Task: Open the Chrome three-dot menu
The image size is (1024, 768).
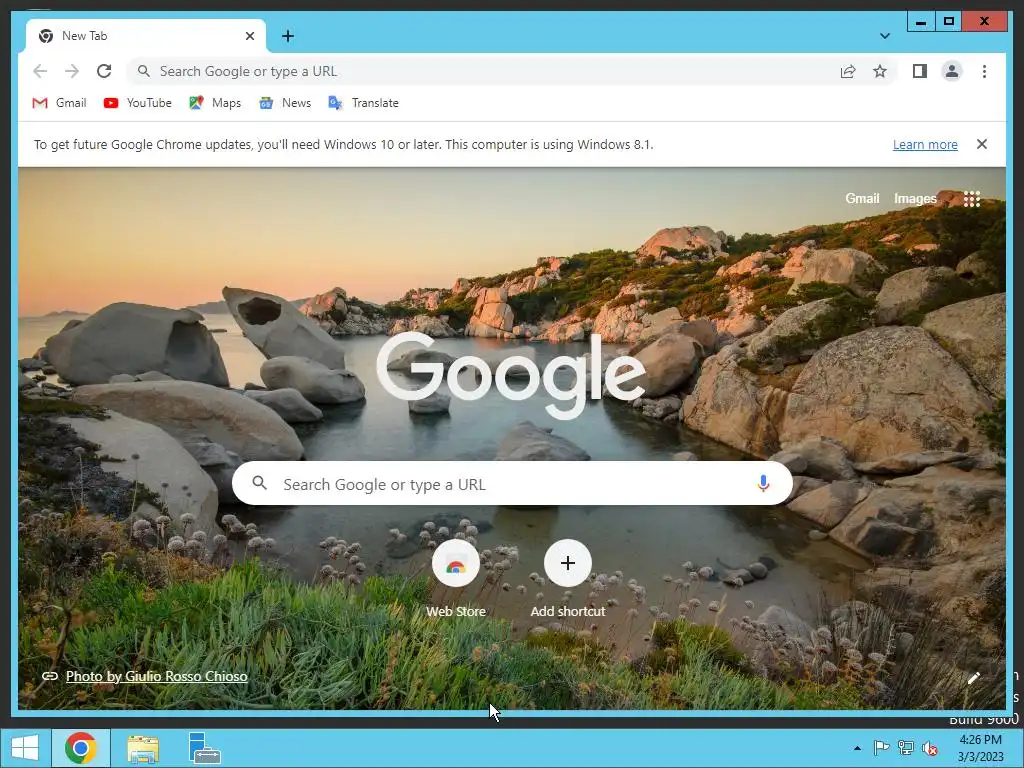Action: click(x=984, y=71)
